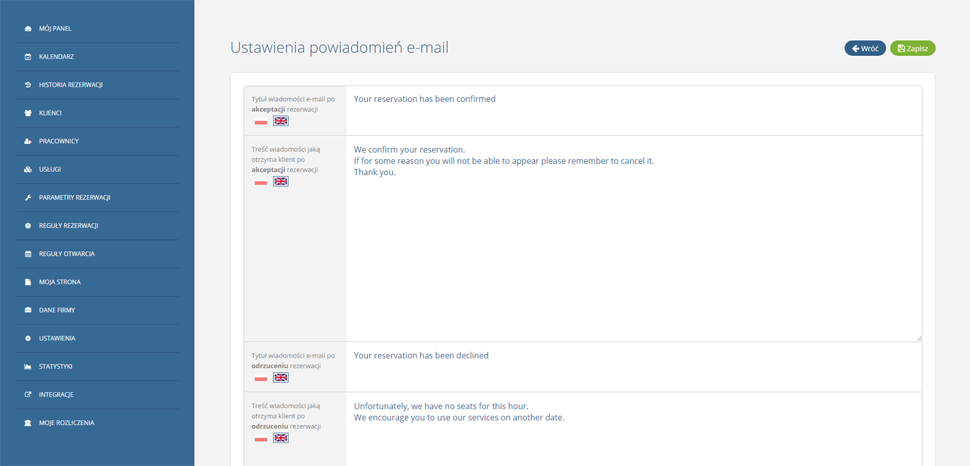The width and height of the screenshot is (970, 466).
Task: Click the history icon beside Historia Rezerwacji
Action: [x=28, y=85]
